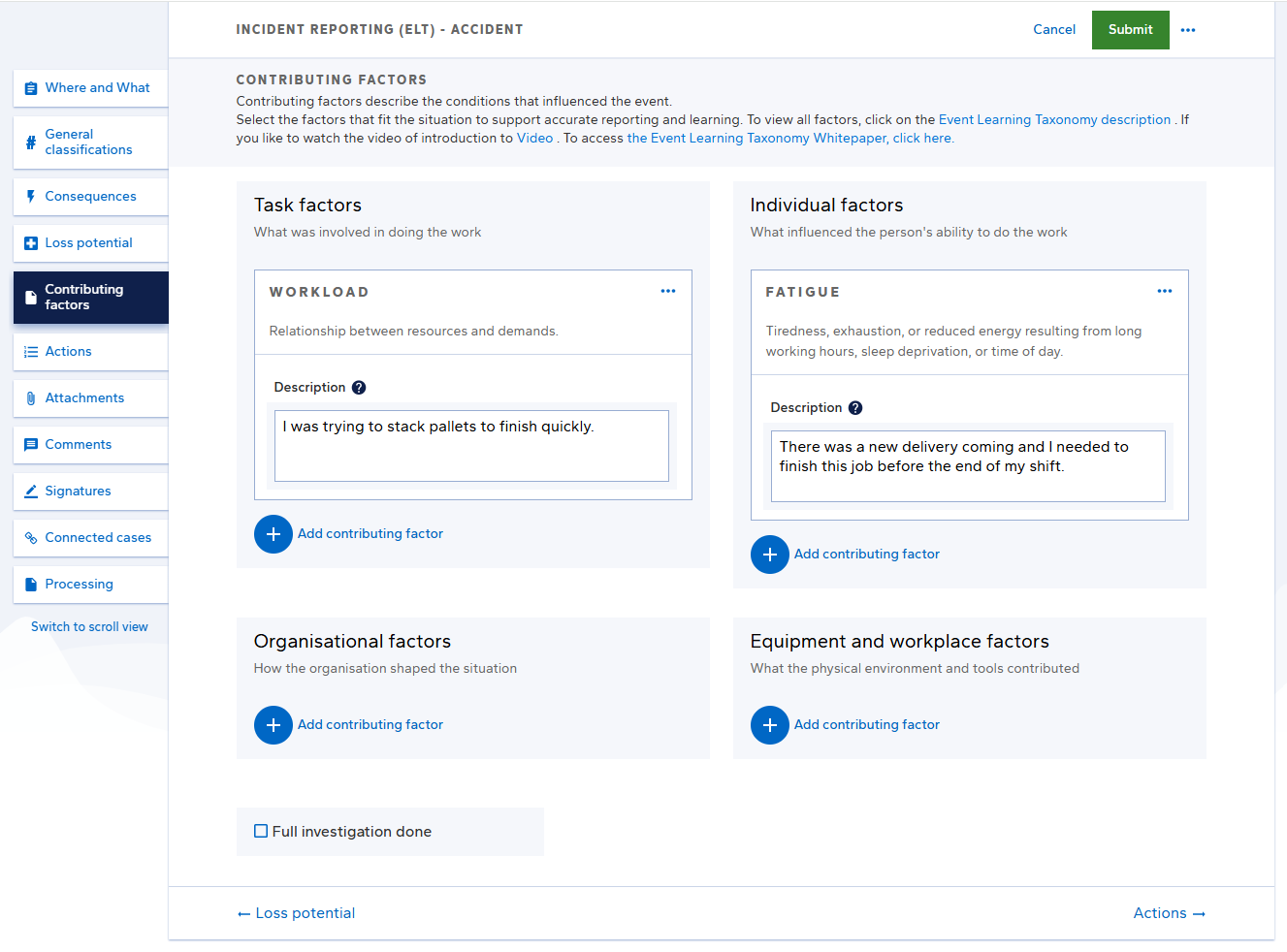
Task: Select the Consequences lightning icon
Action: pyautogui.click(x=30, y=196)
